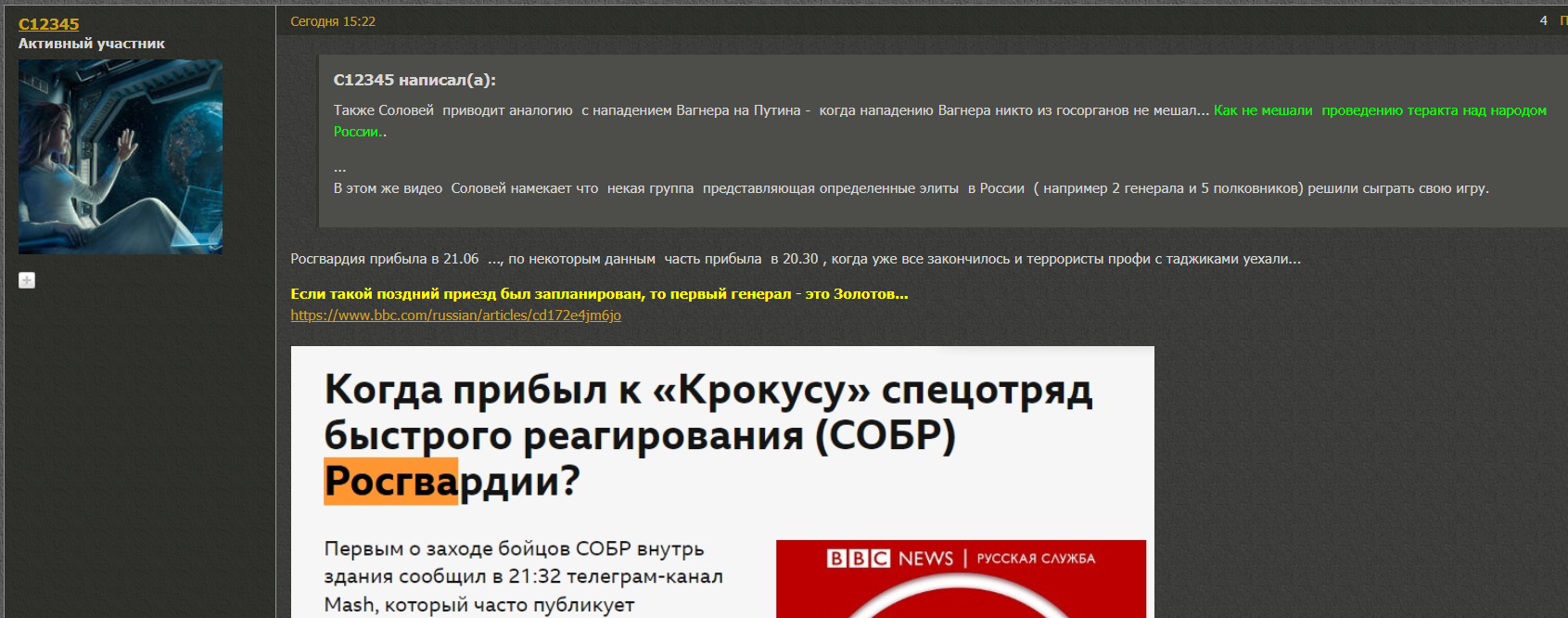
Task: Click the BBC News Русская служба image
Action: point(961,579)
